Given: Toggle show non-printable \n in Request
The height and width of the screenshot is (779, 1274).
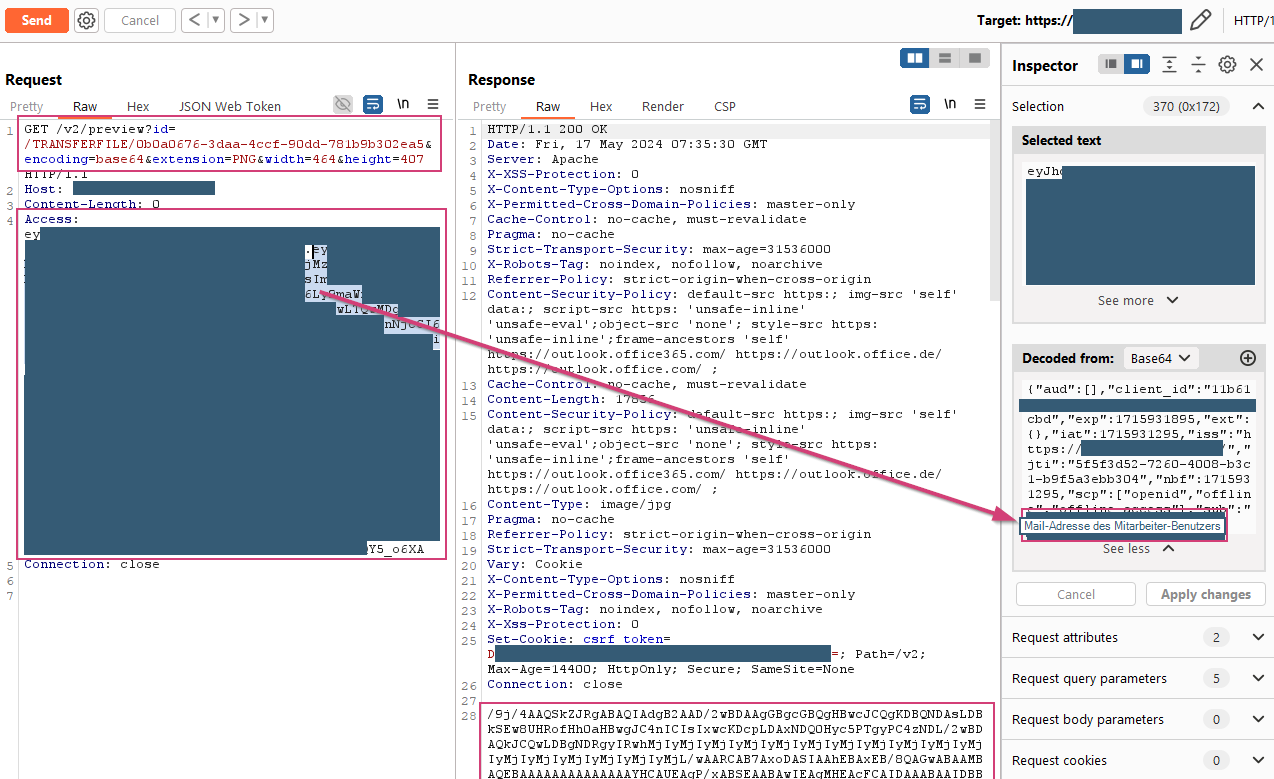Looking at the screenshot, I should click(x=403, y=104).
